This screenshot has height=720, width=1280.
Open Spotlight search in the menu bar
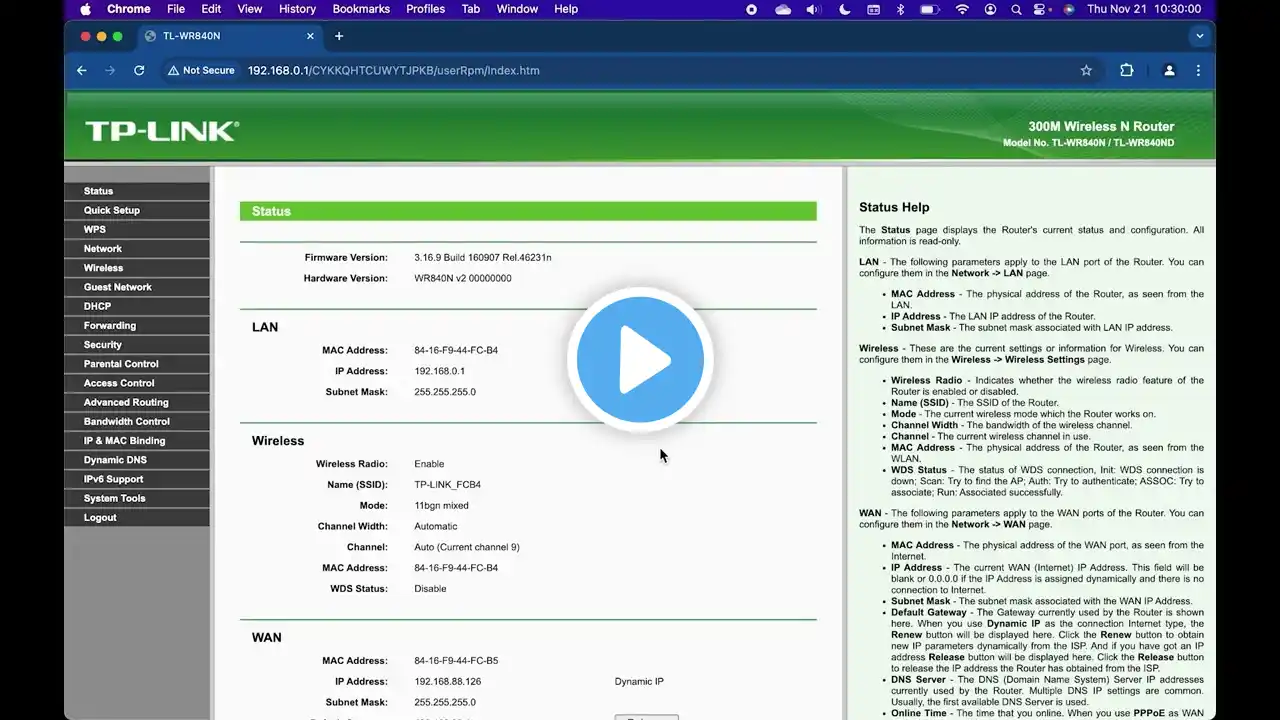coord(1016,9)
